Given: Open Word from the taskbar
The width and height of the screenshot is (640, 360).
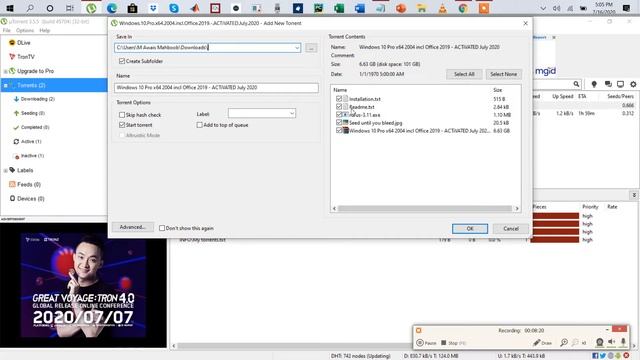Looking at the screenshot, I should (x=360, y=8).
